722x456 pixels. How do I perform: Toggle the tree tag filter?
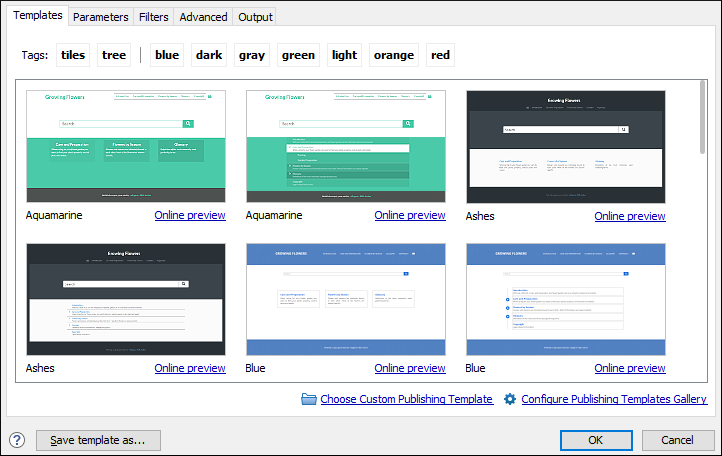pyautogui.click(x=114, y=55)
